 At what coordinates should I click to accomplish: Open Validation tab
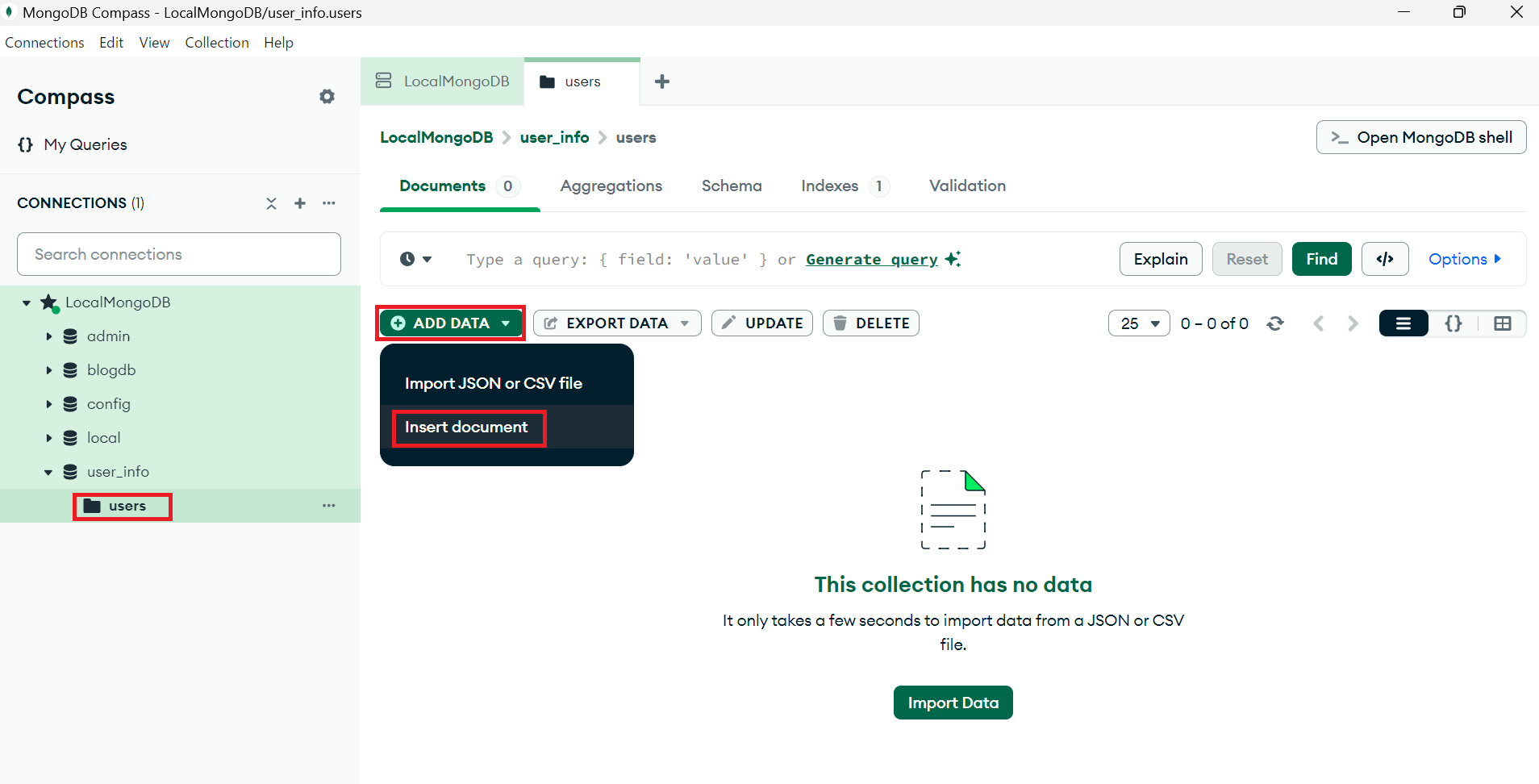967,186
